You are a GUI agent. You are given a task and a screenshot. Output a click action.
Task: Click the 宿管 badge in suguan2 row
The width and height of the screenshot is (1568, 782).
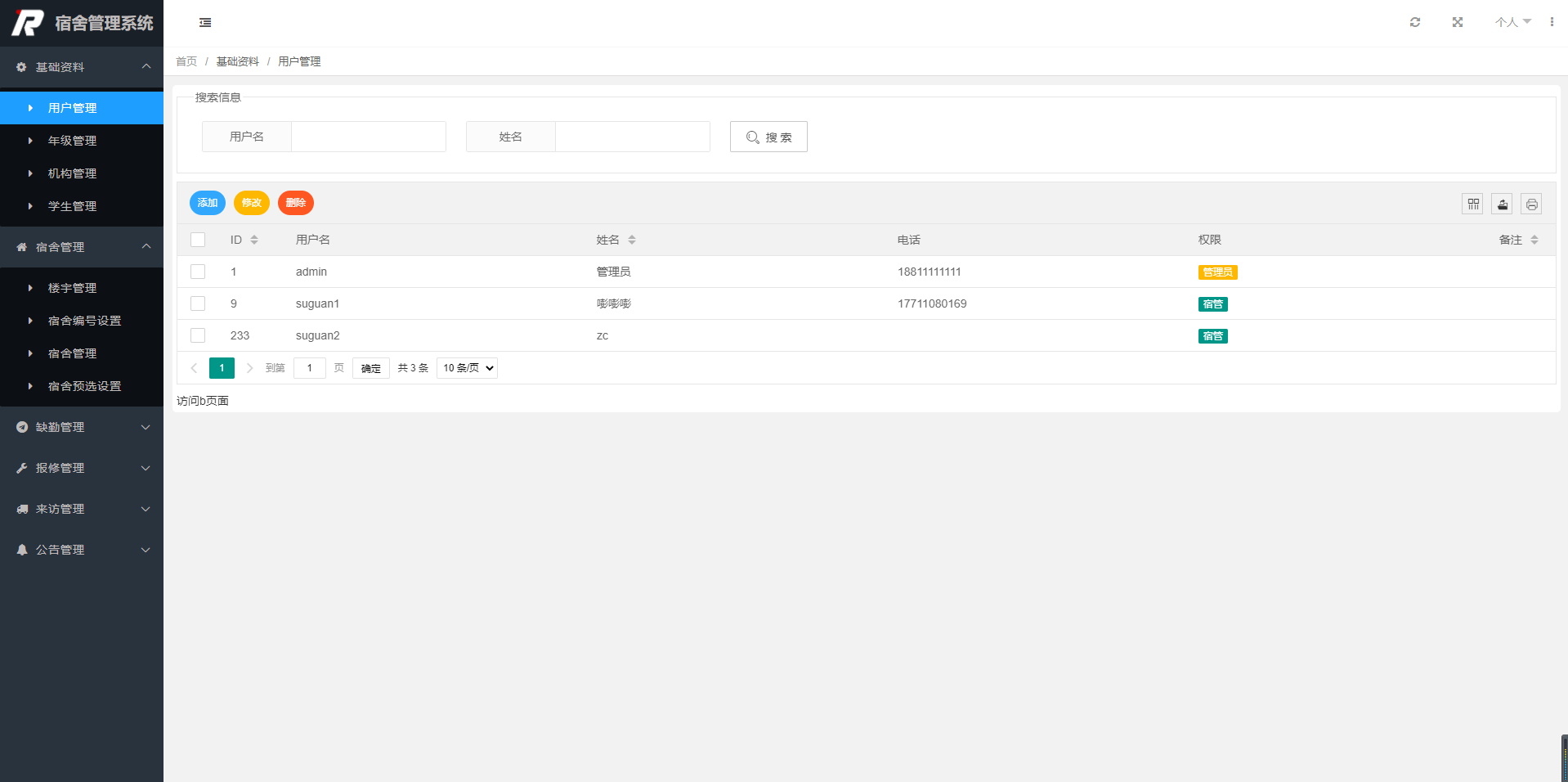pos(1213,336)
